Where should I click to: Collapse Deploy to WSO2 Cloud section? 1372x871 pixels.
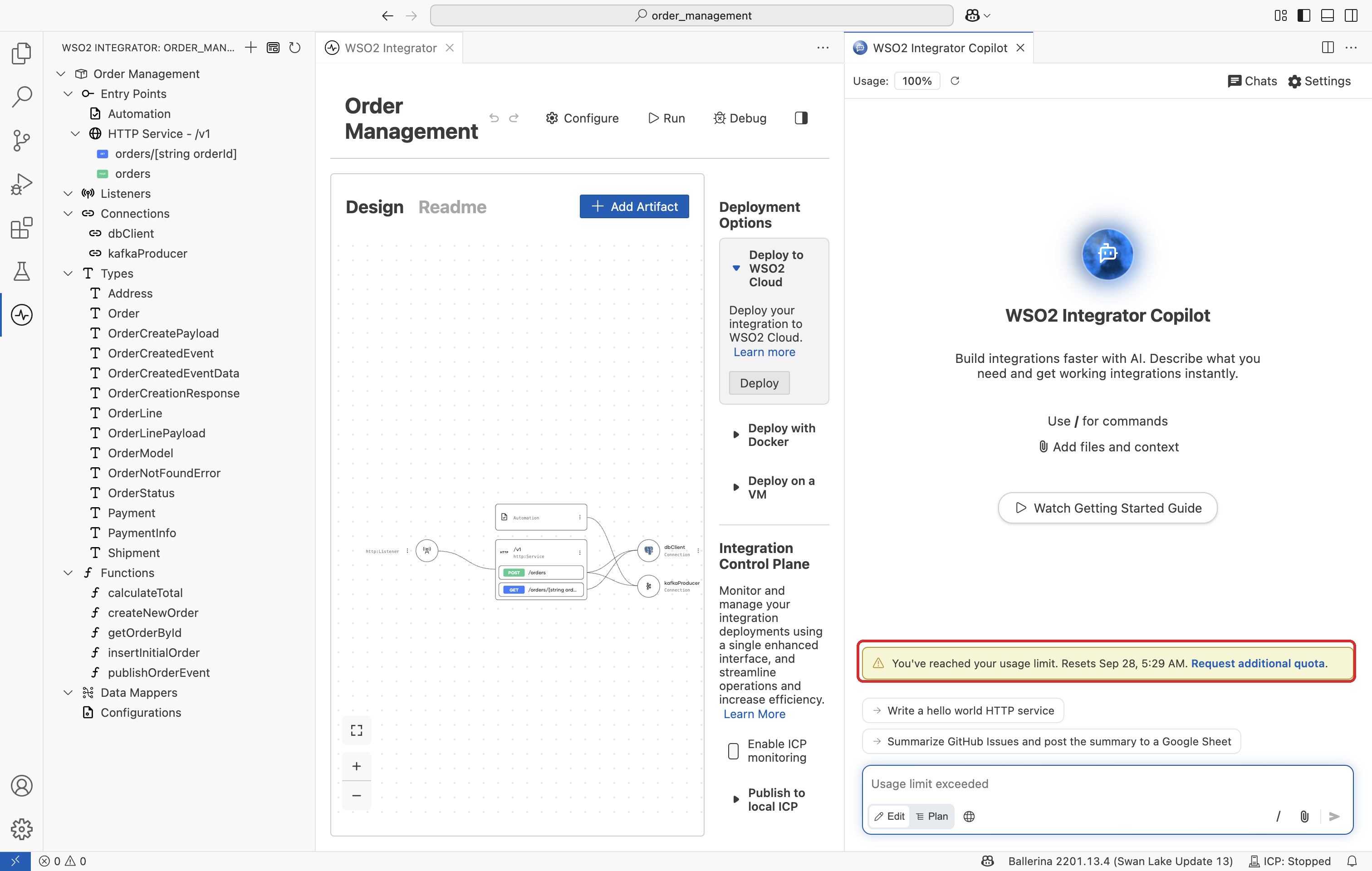[736, 268]
